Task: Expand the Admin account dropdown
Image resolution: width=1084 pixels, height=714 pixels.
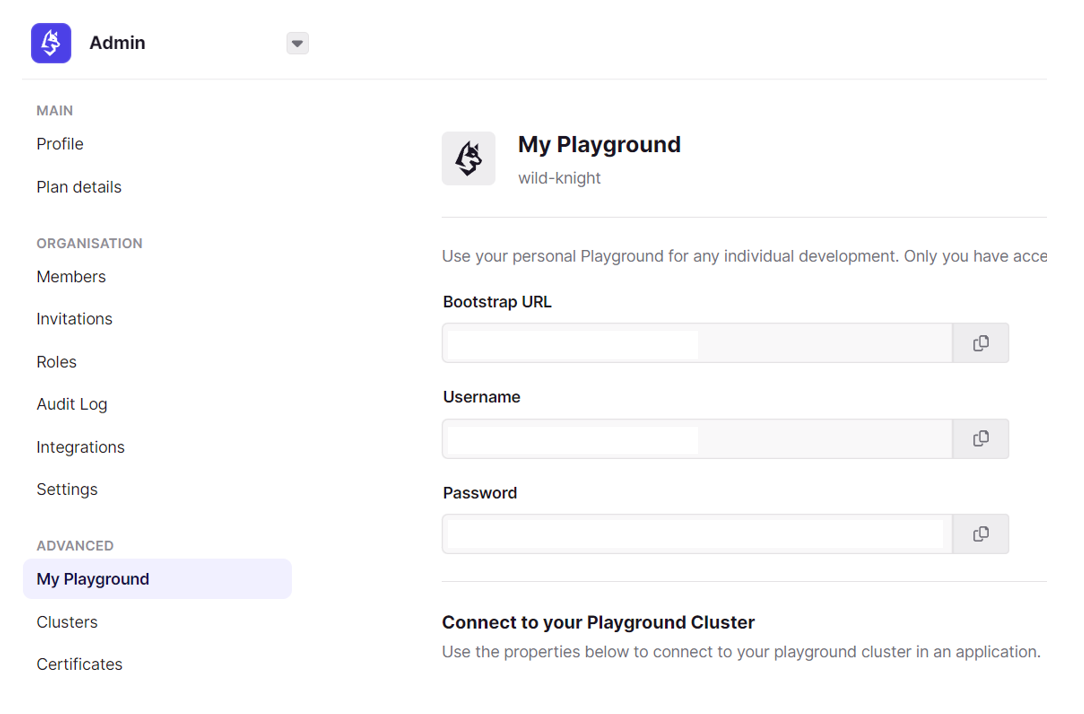Action: pos(297,43)
